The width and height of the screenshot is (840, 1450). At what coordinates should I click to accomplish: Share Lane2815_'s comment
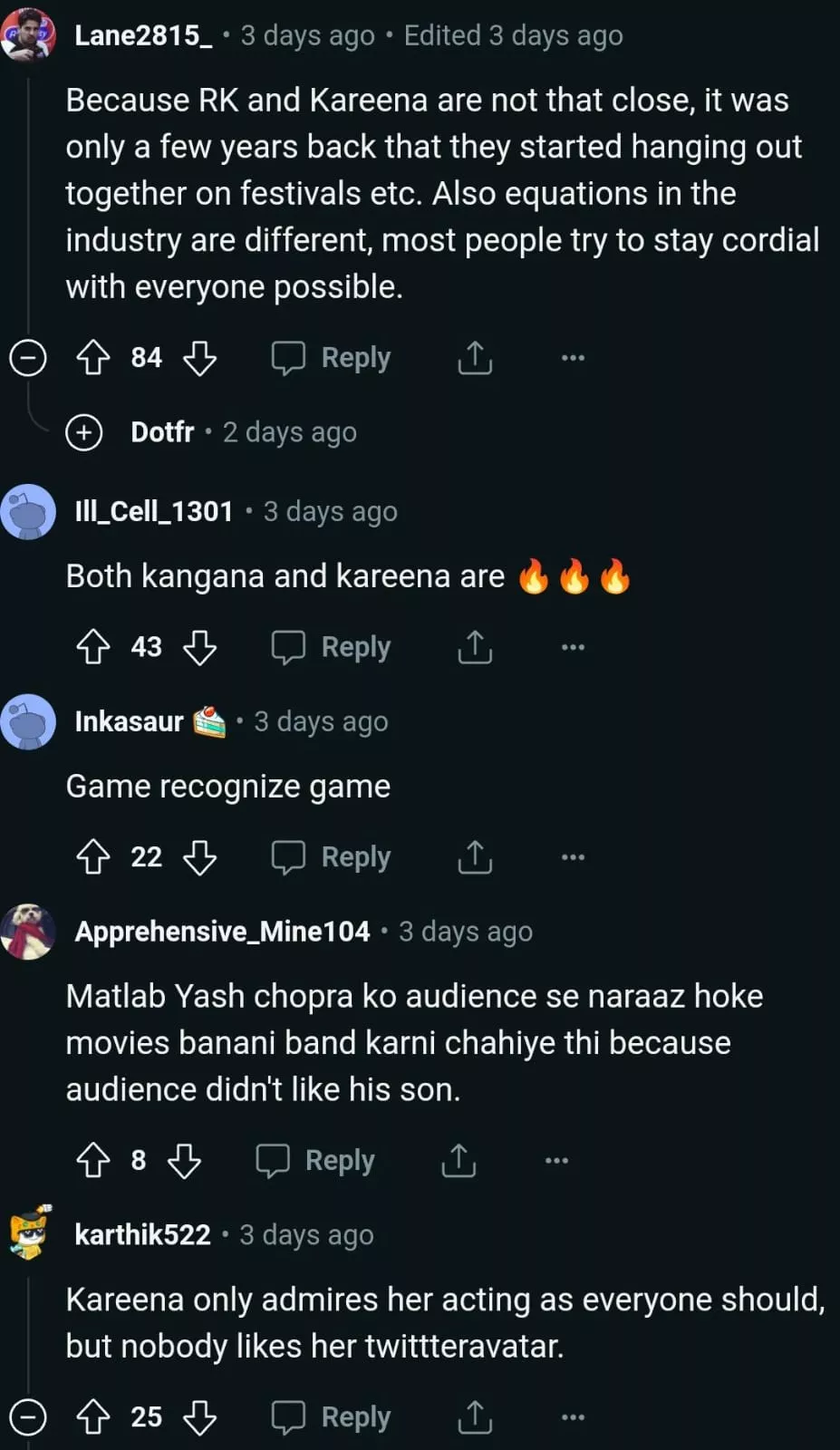(475, 358)
